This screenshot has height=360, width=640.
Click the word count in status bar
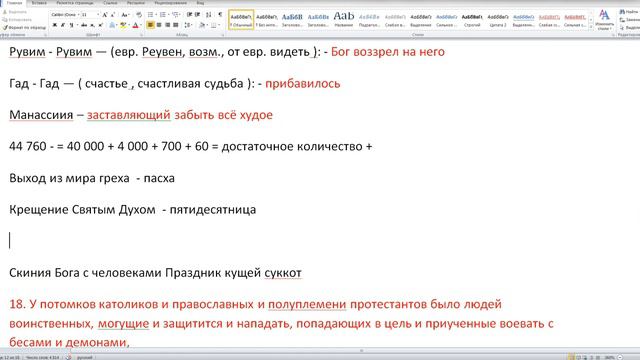pos(42,358)
